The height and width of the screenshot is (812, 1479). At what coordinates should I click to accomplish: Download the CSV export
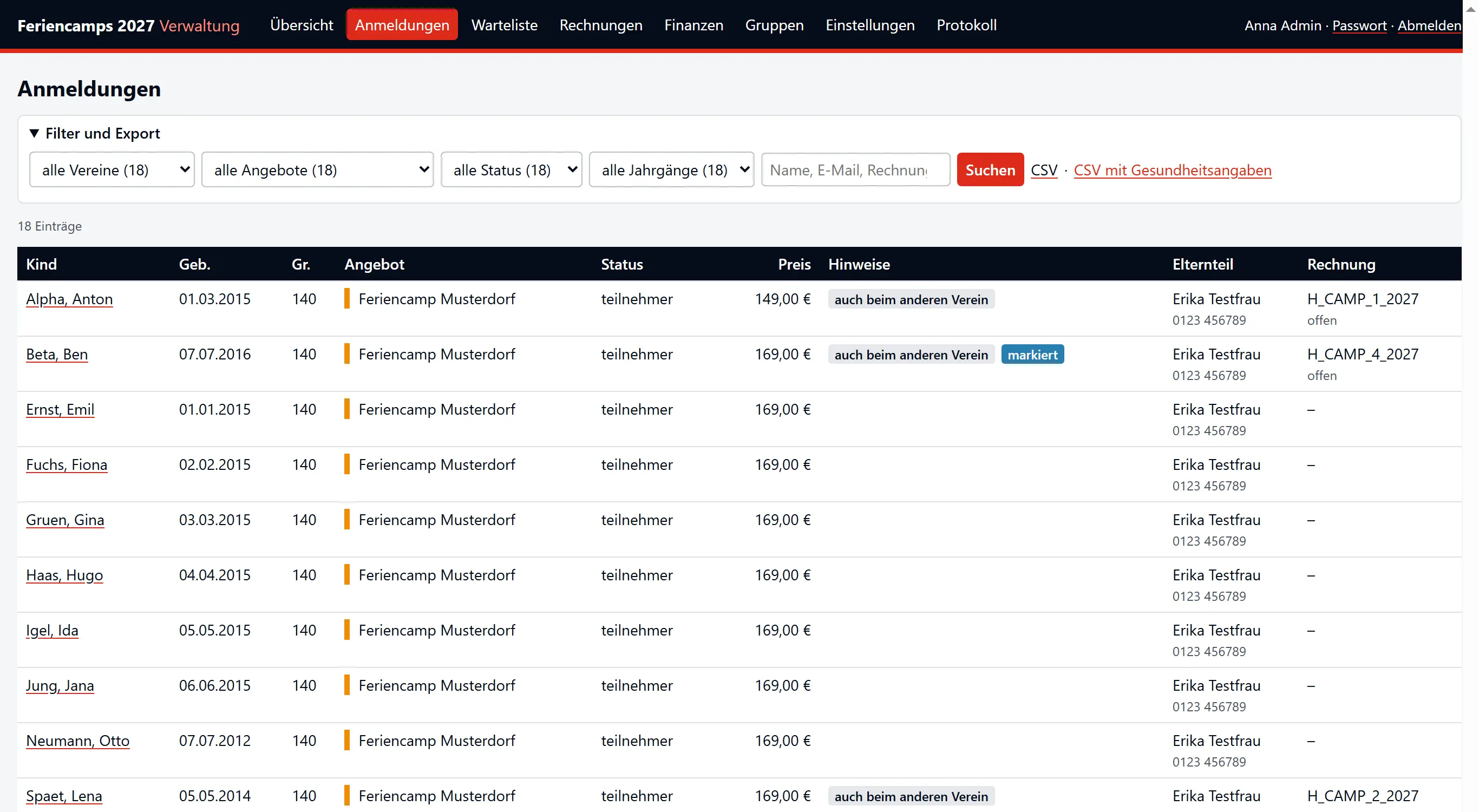[1043, 170]
